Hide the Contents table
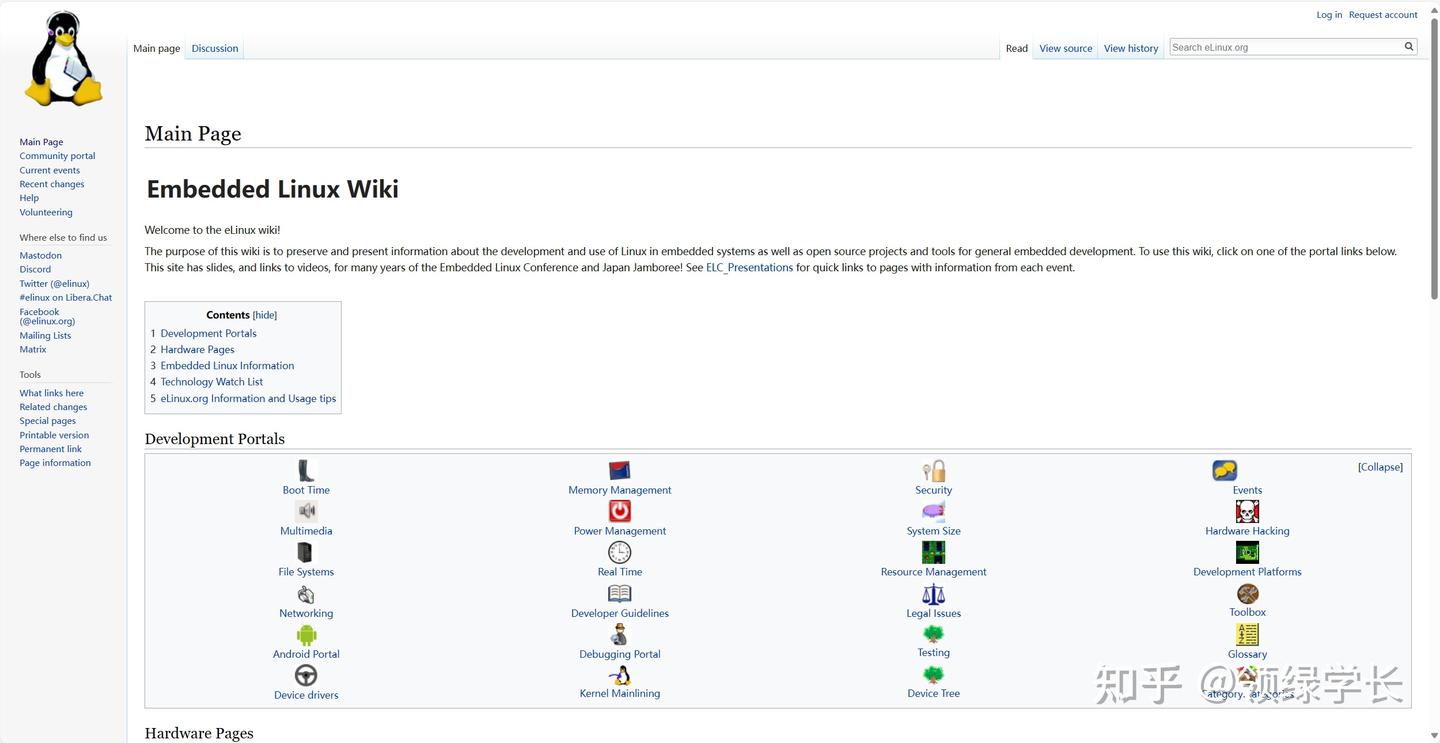 click(265, 315)
